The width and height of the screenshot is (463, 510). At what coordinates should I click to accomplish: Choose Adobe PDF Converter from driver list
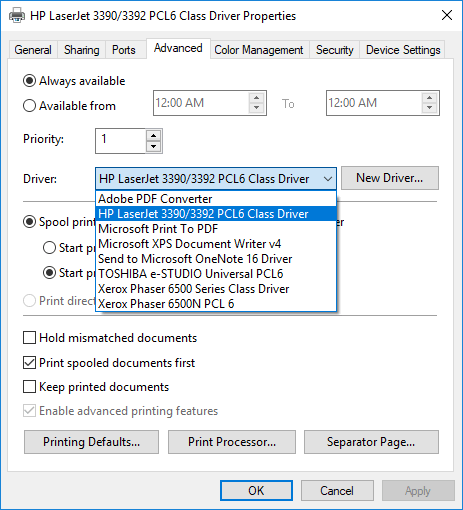click(216, 199)
